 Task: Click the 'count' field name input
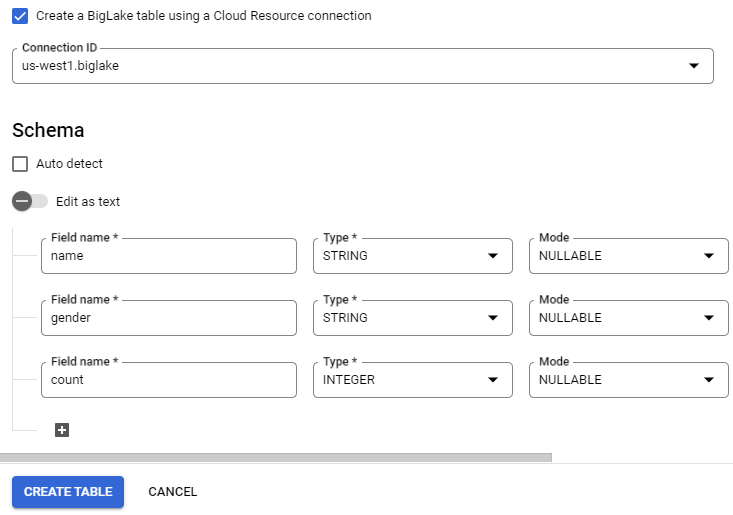point(168,380)
